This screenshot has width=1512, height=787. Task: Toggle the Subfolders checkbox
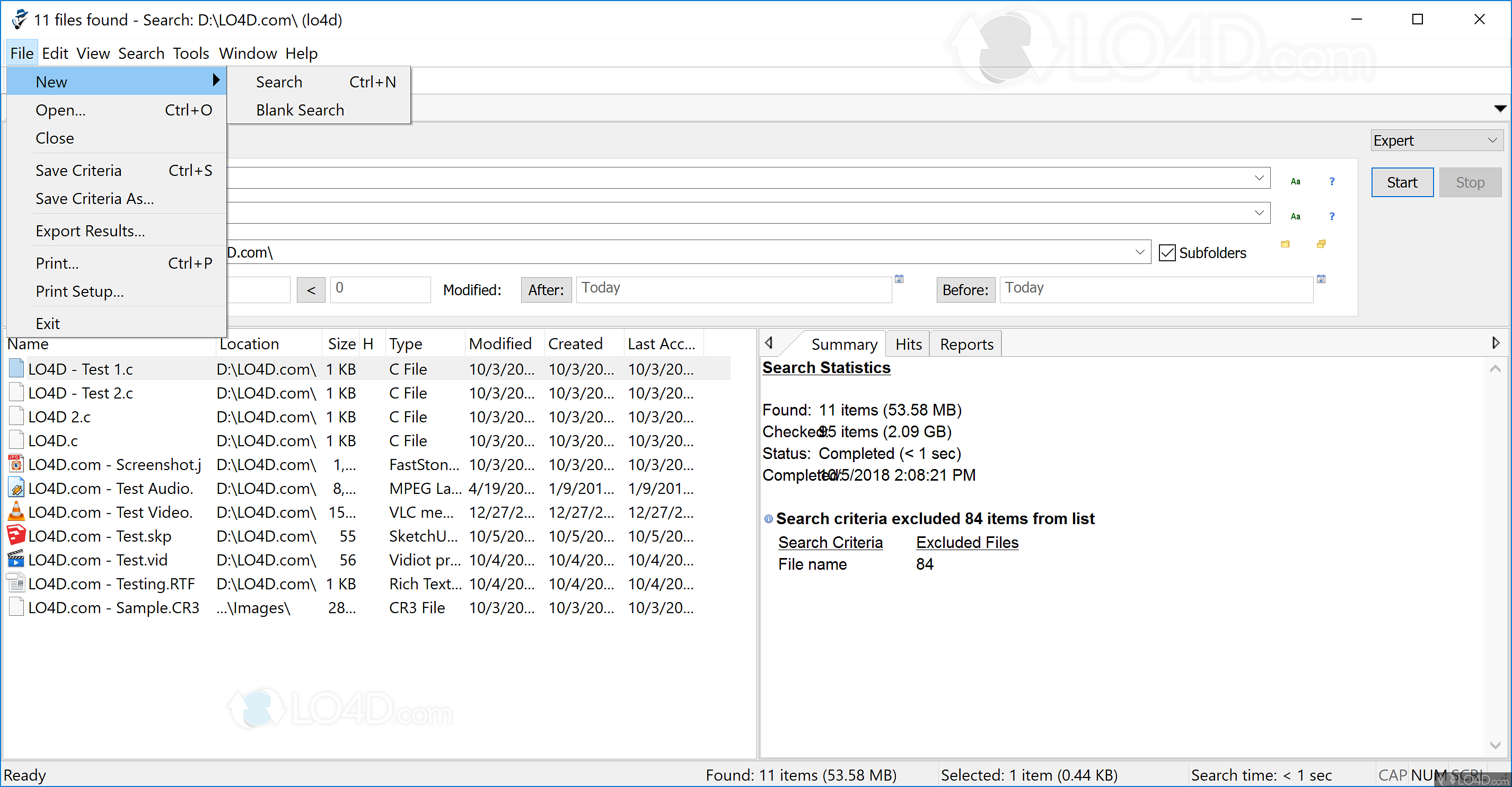(1167, 253)
